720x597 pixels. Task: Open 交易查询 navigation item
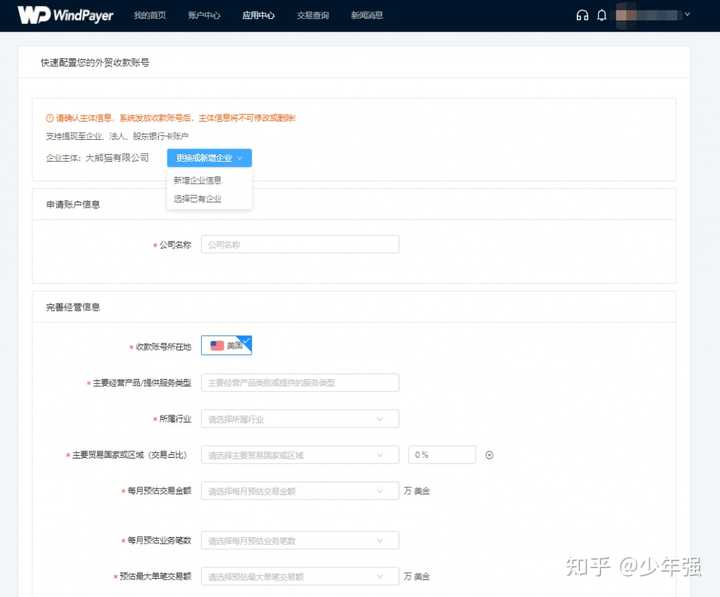(313, 15)
